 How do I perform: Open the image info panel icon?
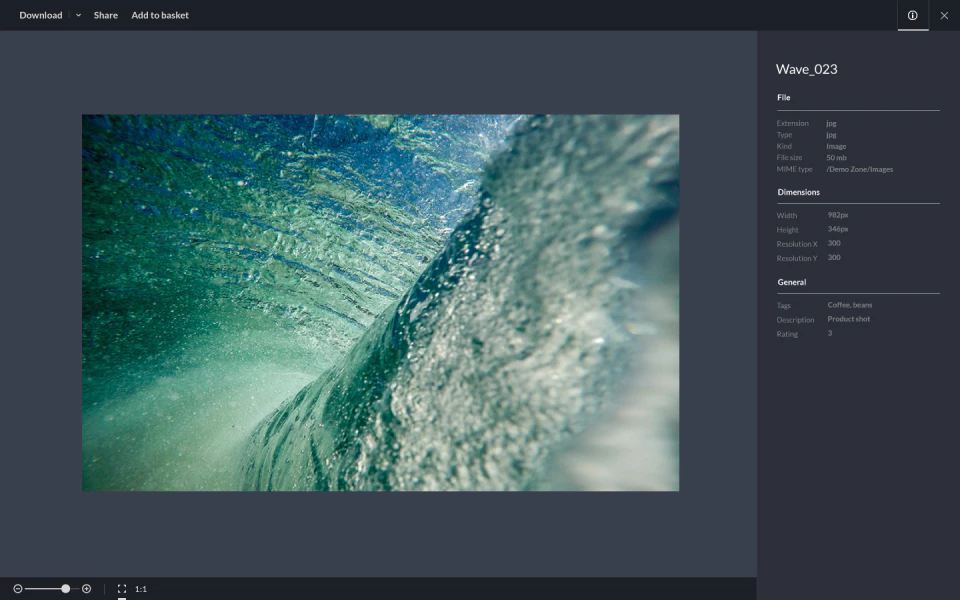(912, 15)
